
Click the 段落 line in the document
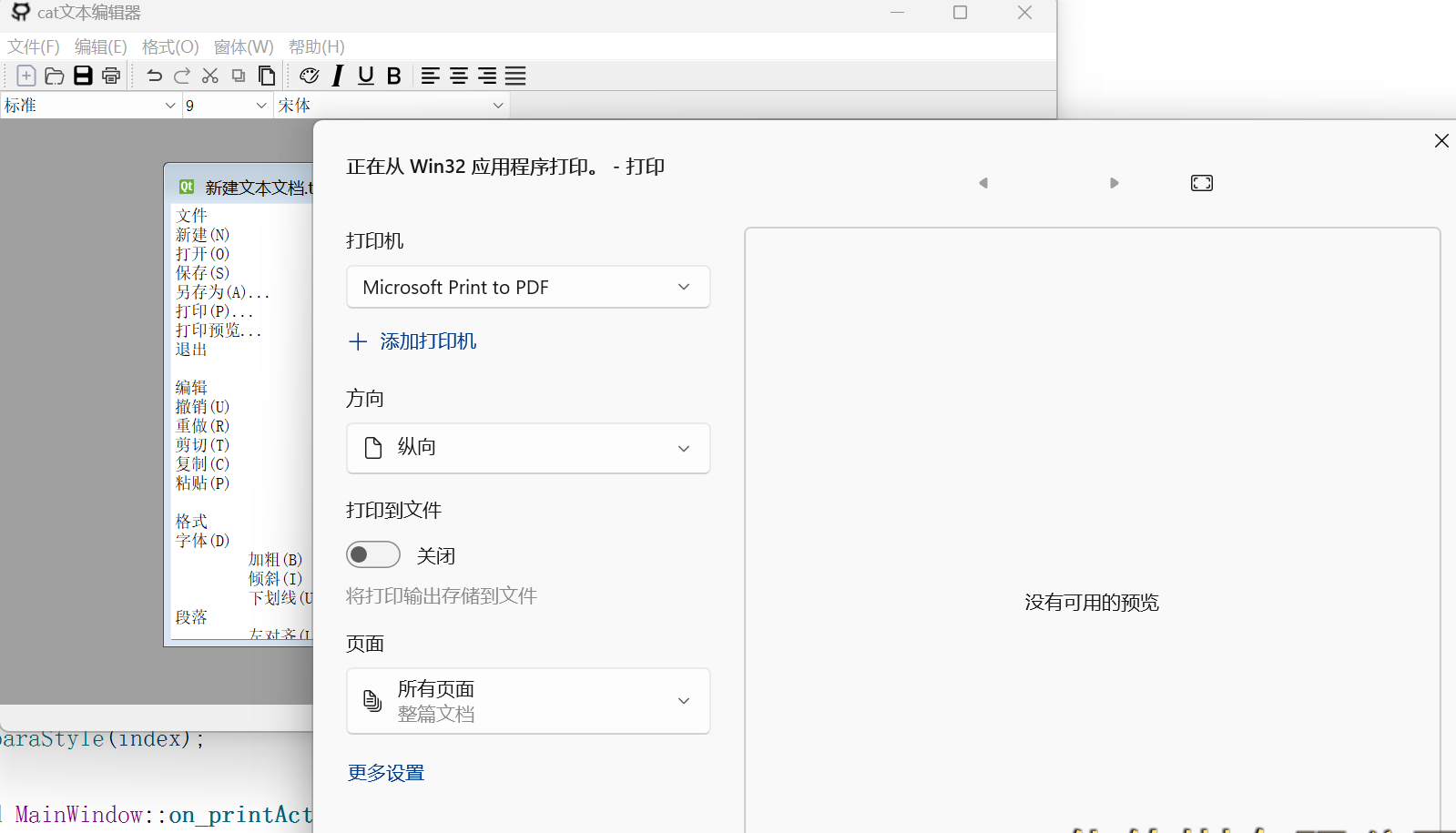(191, 617)
